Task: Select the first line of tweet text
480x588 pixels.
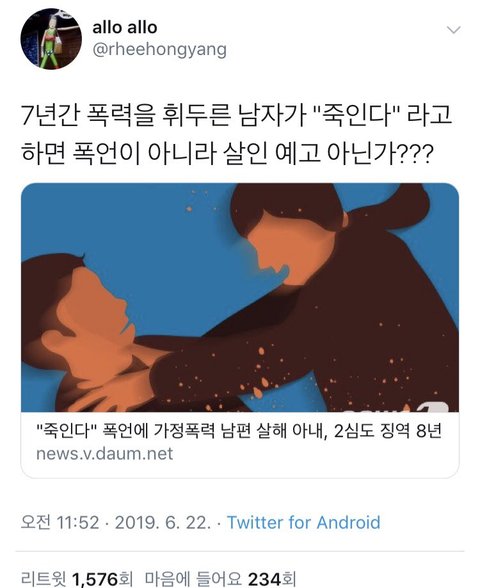Action: point(236,115)
